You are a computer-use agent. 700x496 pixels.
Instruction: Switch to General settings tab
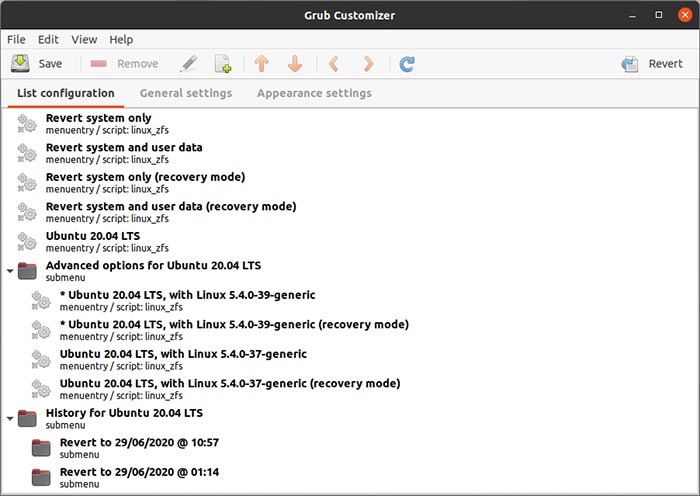tap(185, 93)
